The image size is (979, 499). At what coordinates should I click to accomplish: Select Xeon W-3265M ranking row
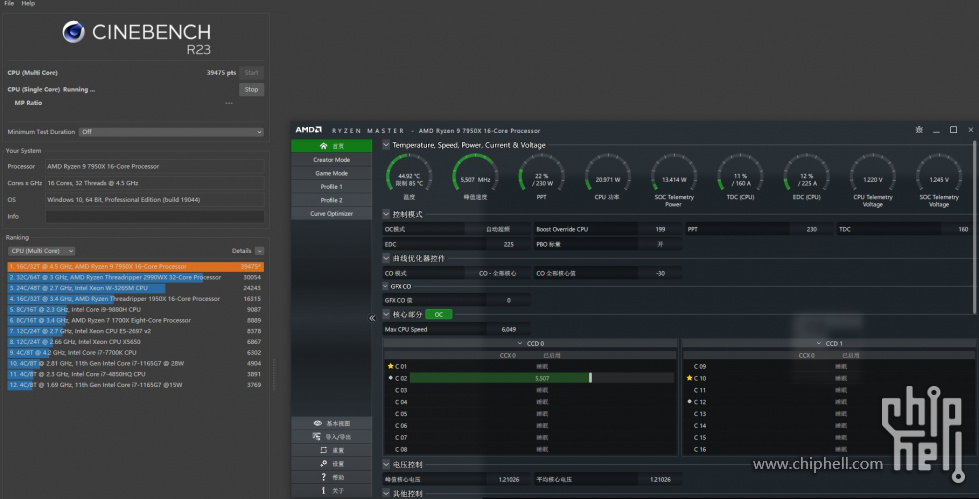(x=135, y=288)
